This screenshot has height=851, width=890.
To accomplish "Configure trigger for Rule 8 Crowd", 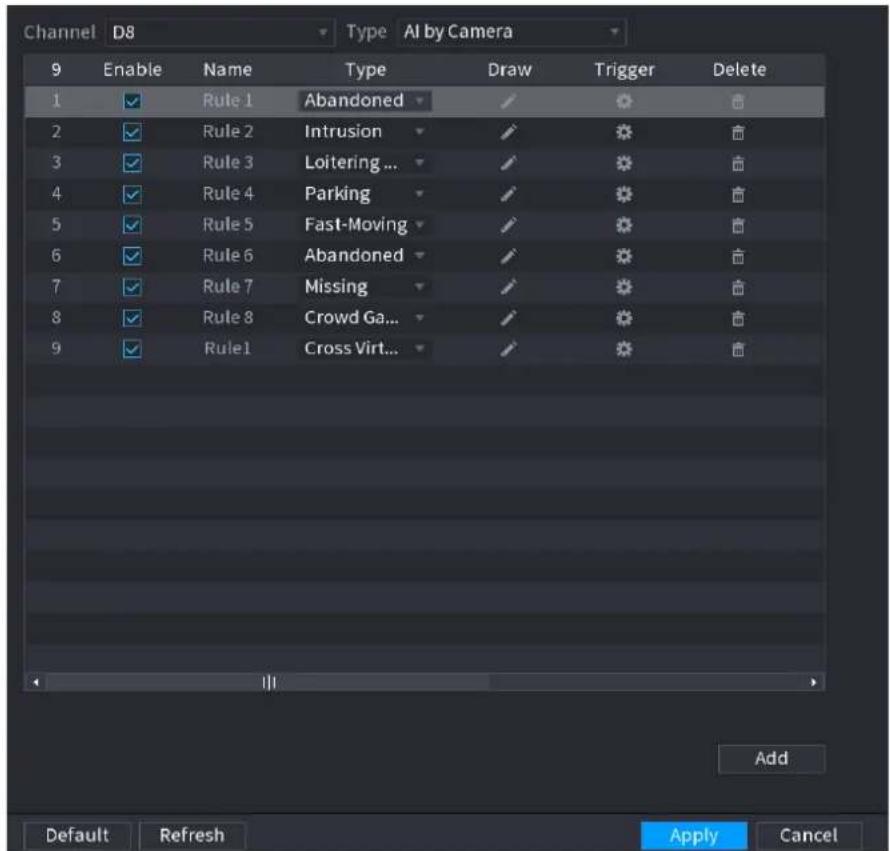I will pyautogui.click(x=624, y=318).
